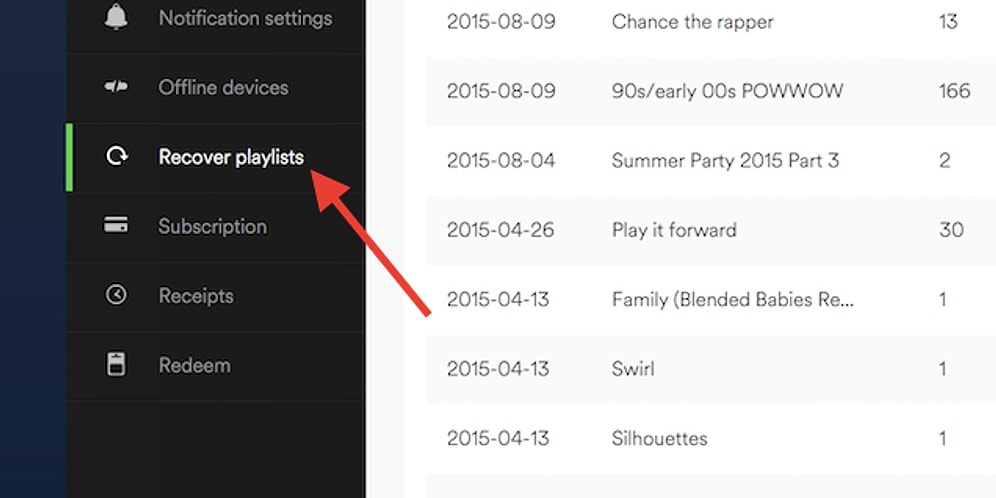996x498 pixels.
Task: Click the Silhouettes playlist row
Action: 659,438
